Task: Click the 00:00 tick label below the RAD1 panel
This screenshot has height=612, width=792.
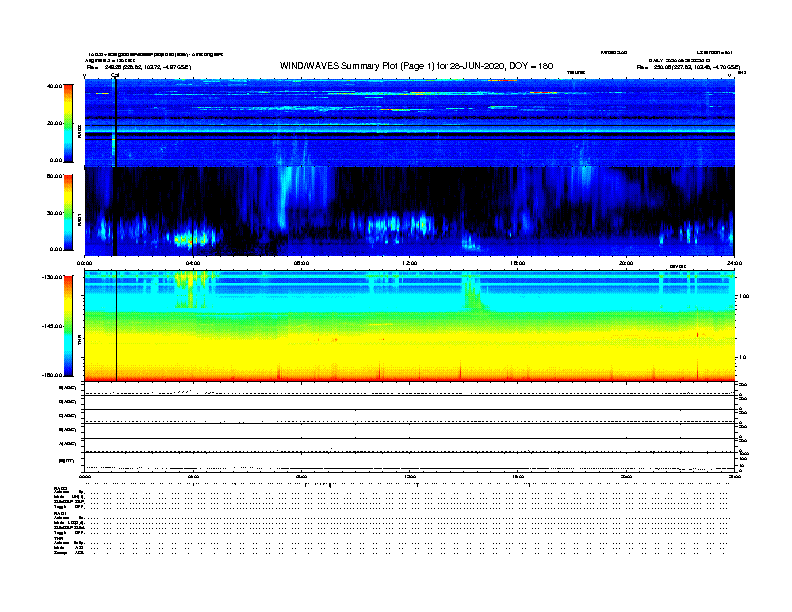Action: point(84,263)
